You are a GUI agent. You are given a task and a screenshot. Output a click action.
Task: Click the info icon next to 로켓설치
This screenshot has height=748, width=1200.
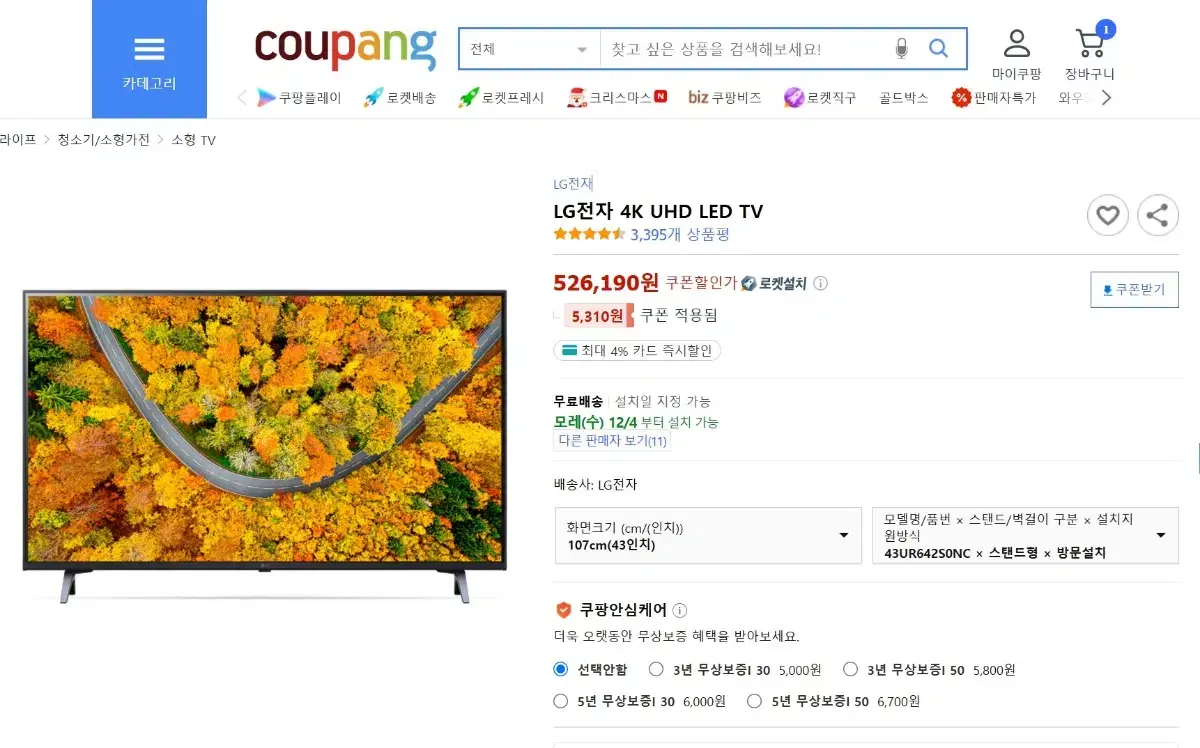pos(820,283)
